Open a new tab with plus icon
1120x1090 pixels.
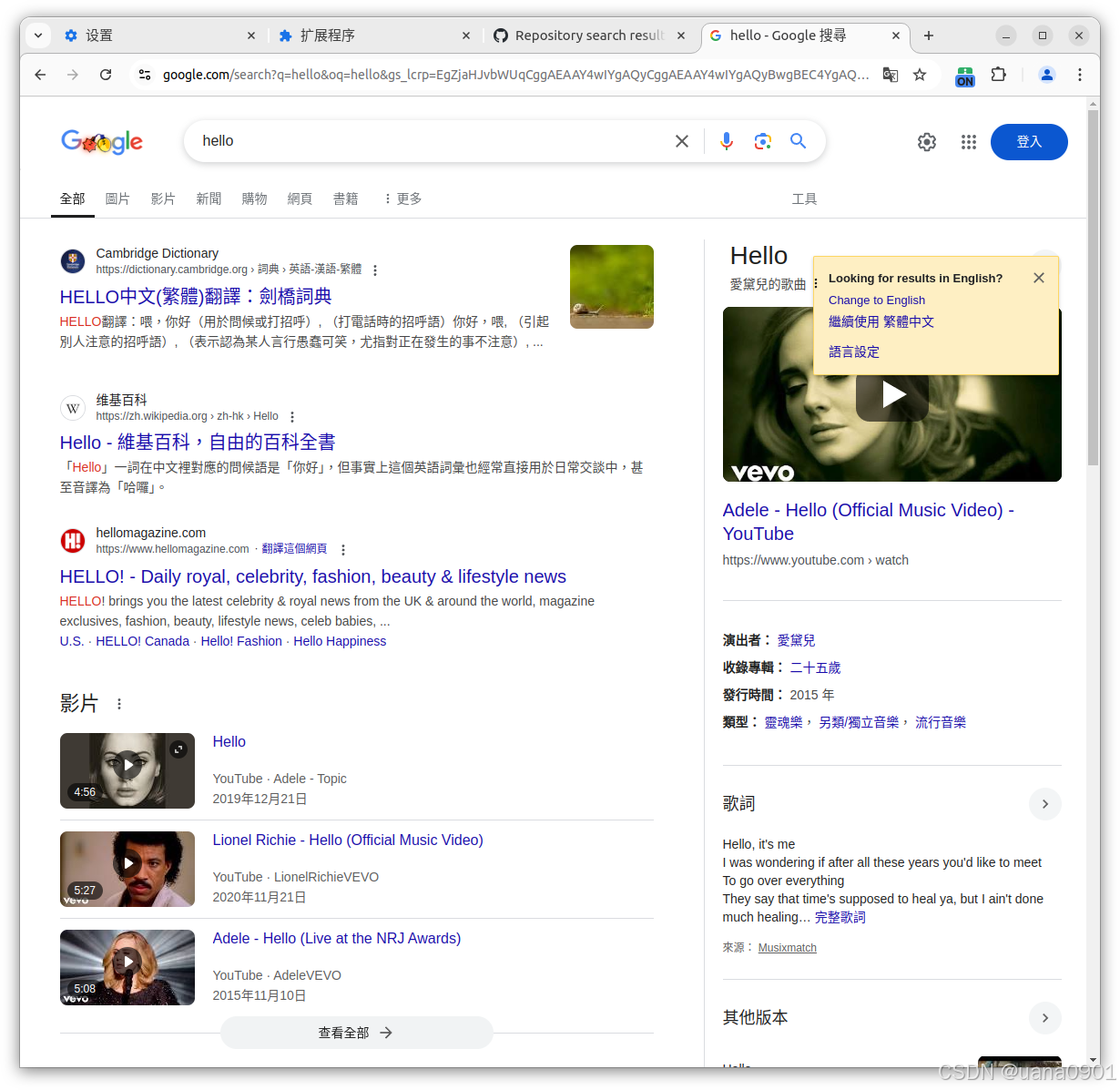tap(929, 36)
